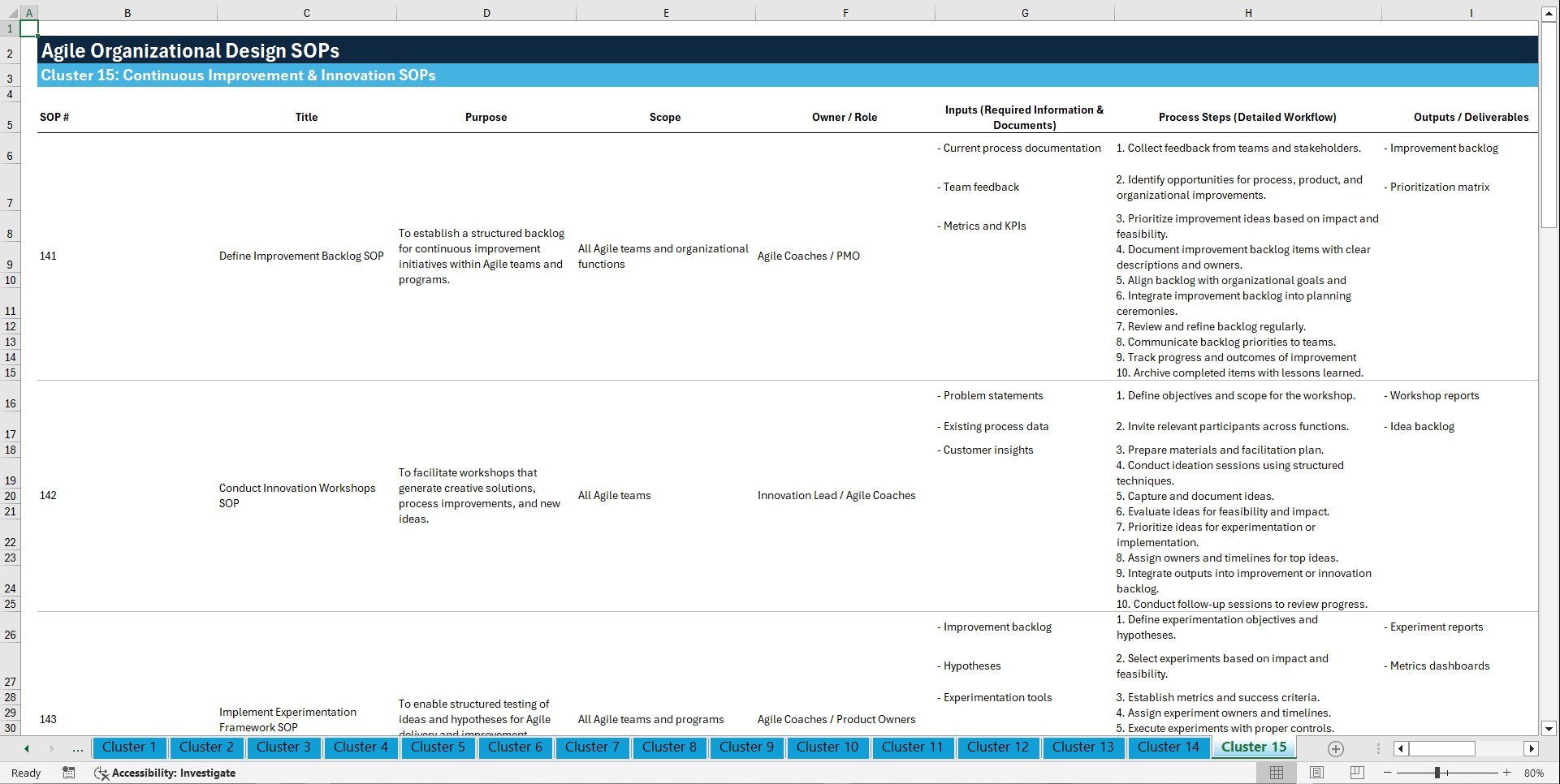Open Page Break Preview from the status bar
Screen dimensions: 1560x784
[x=1357, y=773]
